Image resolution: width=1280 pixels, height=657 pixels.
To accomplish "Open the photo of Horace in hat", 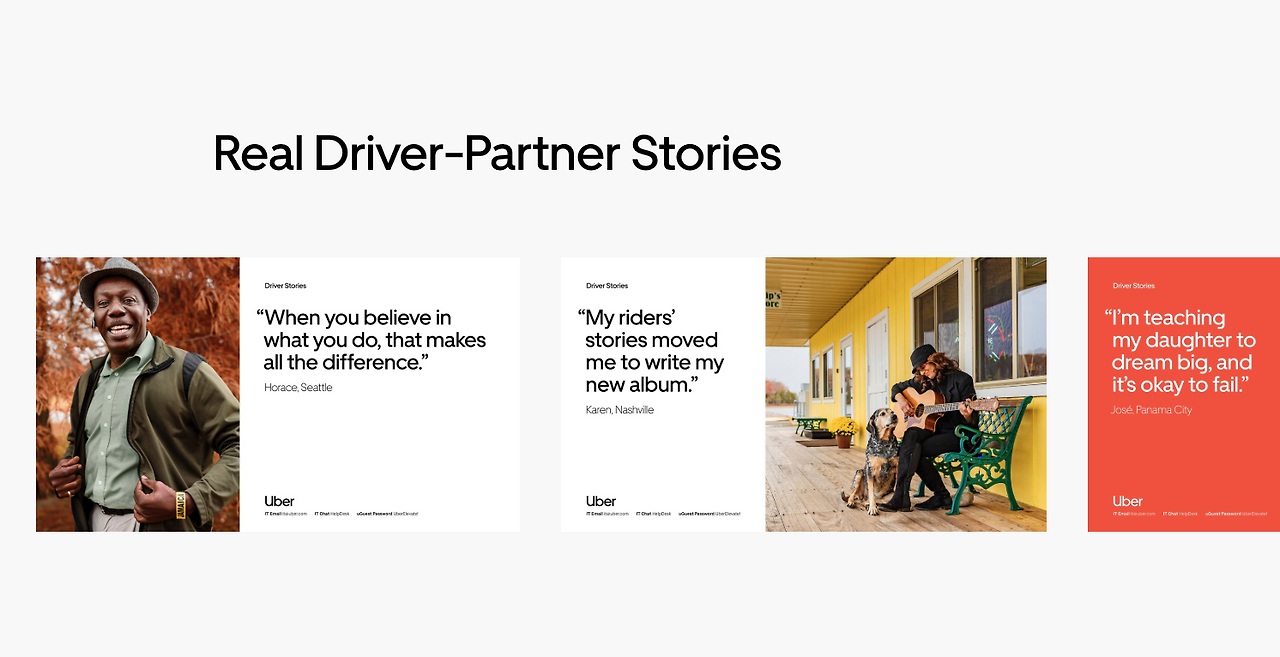I will point(138,394).
